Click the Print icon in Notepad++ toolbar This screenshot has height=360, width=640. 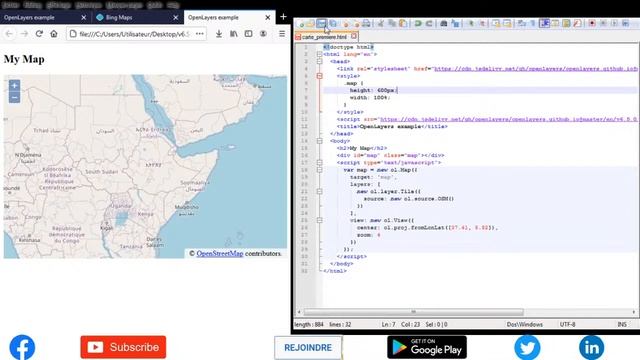point(366,24)
